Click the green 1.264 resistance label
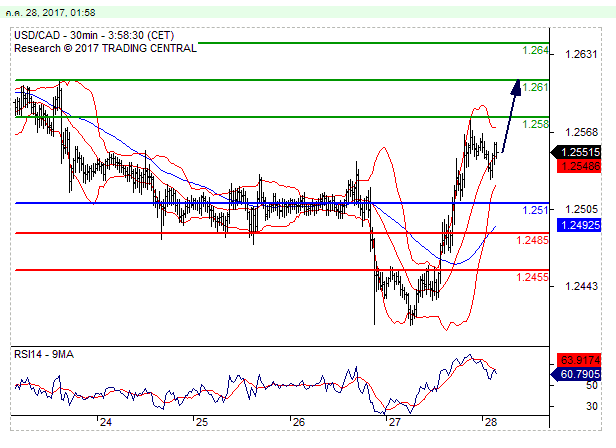 pyautogui.click(x=535, y=50)
